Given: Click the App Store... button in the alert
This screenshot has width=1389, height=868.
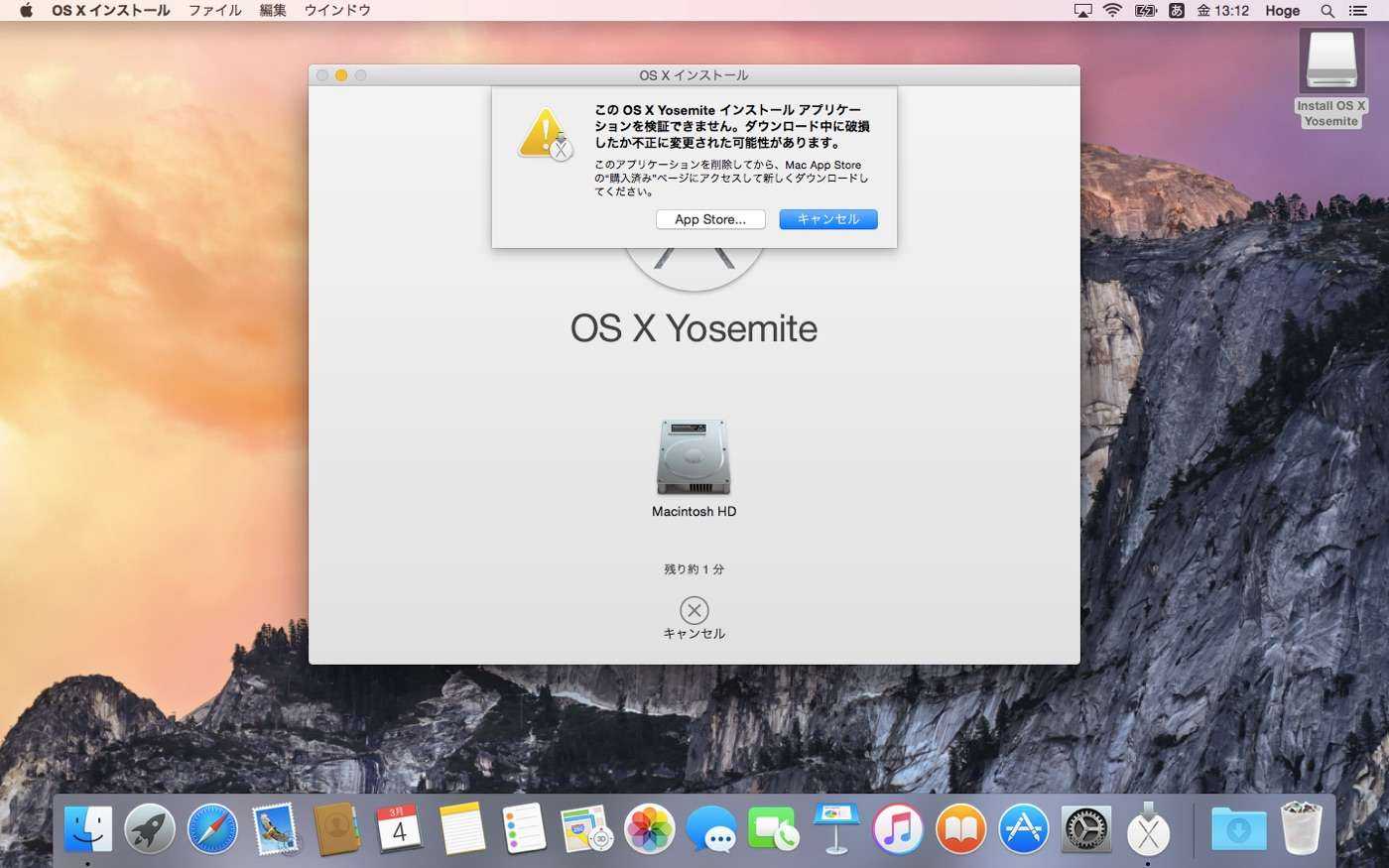Looking at the screenshot, I should click(710, 219).
